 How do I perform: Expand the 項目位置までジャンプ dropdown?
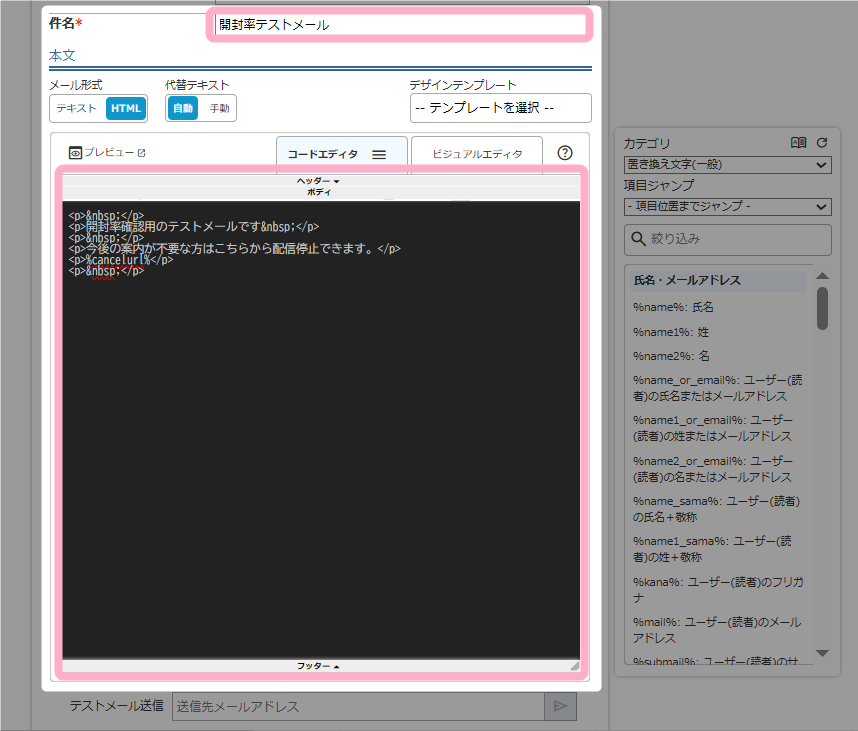coord(726,207)
